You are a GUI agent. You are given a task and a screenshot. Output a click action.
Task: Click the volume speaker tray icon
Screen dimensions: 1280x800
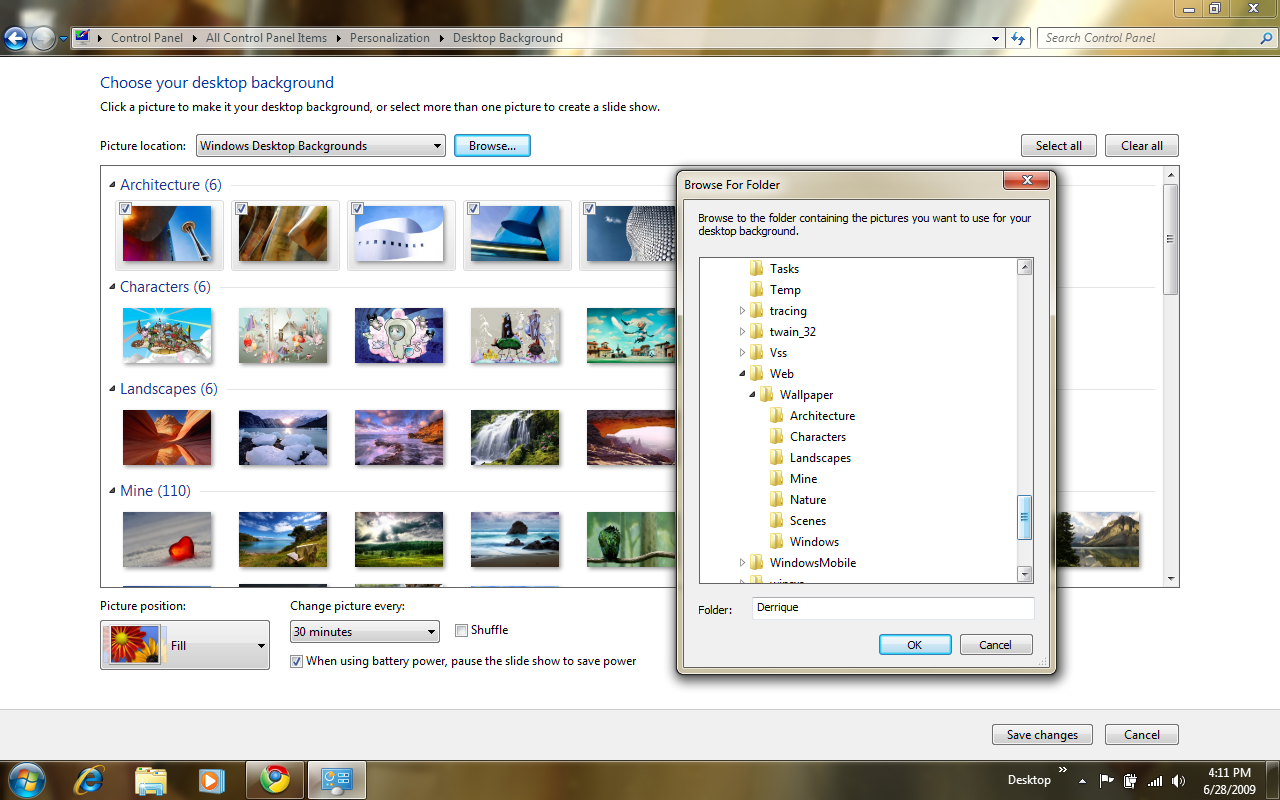click(1179, 780)
